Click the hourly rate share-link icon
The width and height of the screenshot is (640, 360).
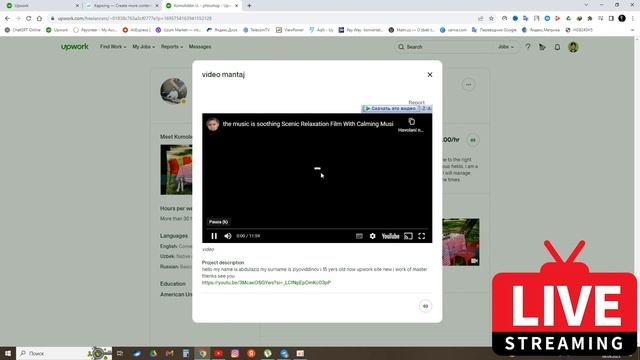[x=473, y=140]
